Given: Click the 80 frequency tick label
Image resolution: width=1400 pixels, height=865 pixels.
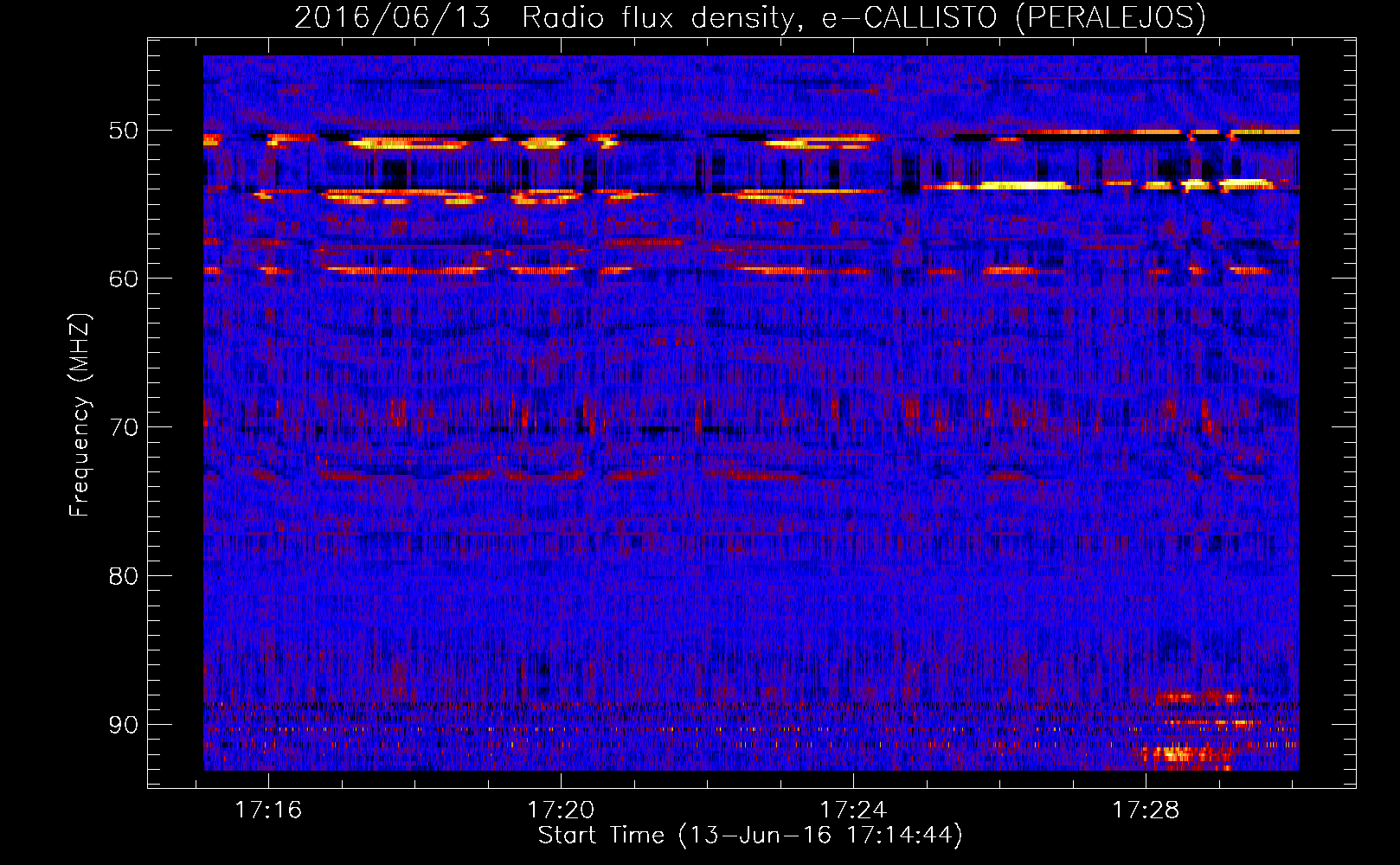Looking at the screenshot, I should (123, 576).
